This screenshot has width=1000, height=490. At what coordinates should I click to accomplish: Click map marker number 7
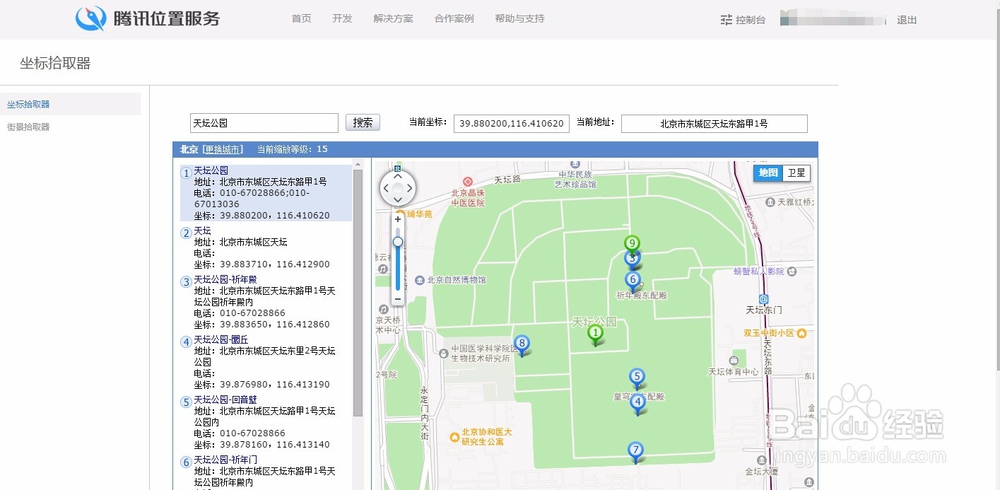tap(635, 452)
